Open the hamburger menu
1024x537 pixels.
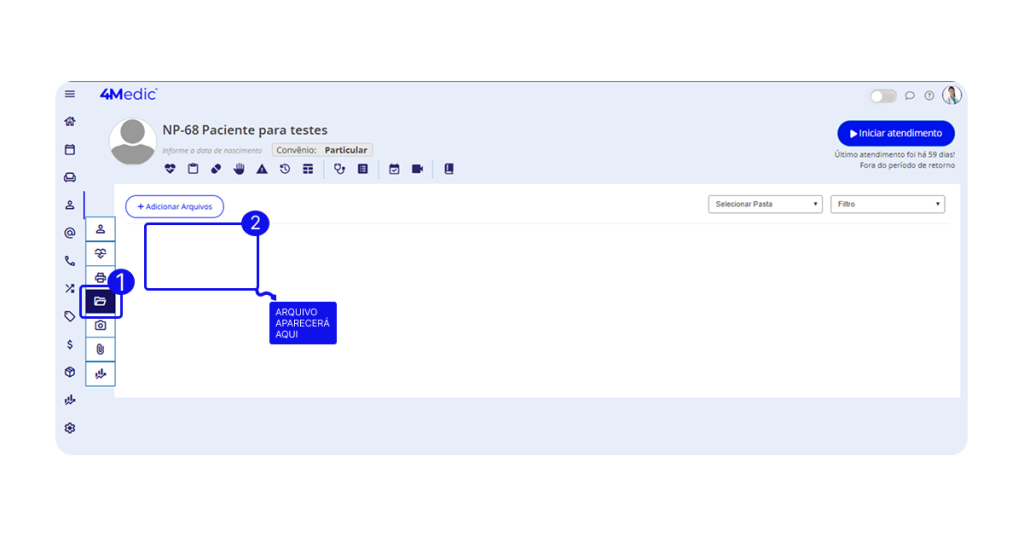pos(70,94)
